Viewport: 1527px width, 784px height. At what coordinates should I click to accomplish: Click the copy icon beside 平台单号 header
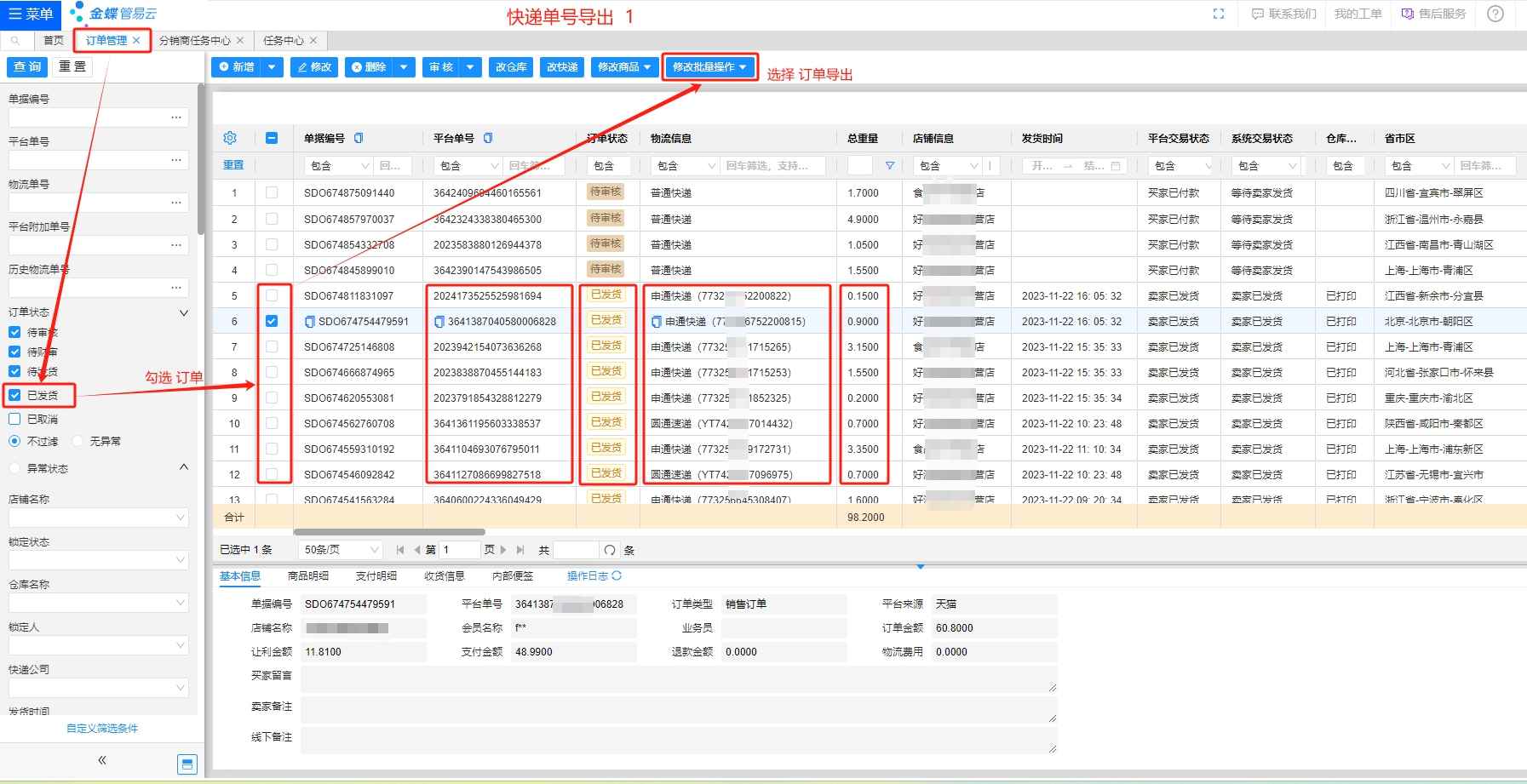click(488, 138)
